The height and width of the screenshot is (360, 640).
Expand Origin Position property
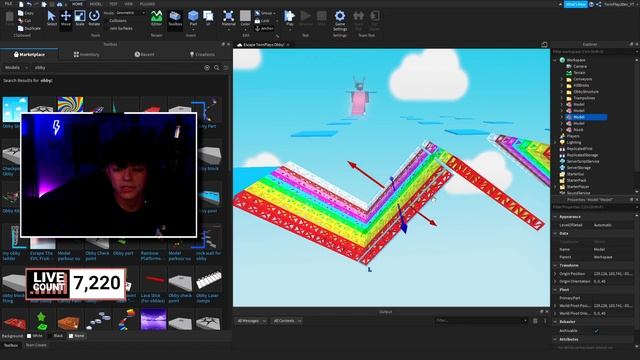(x=555, y=274)
